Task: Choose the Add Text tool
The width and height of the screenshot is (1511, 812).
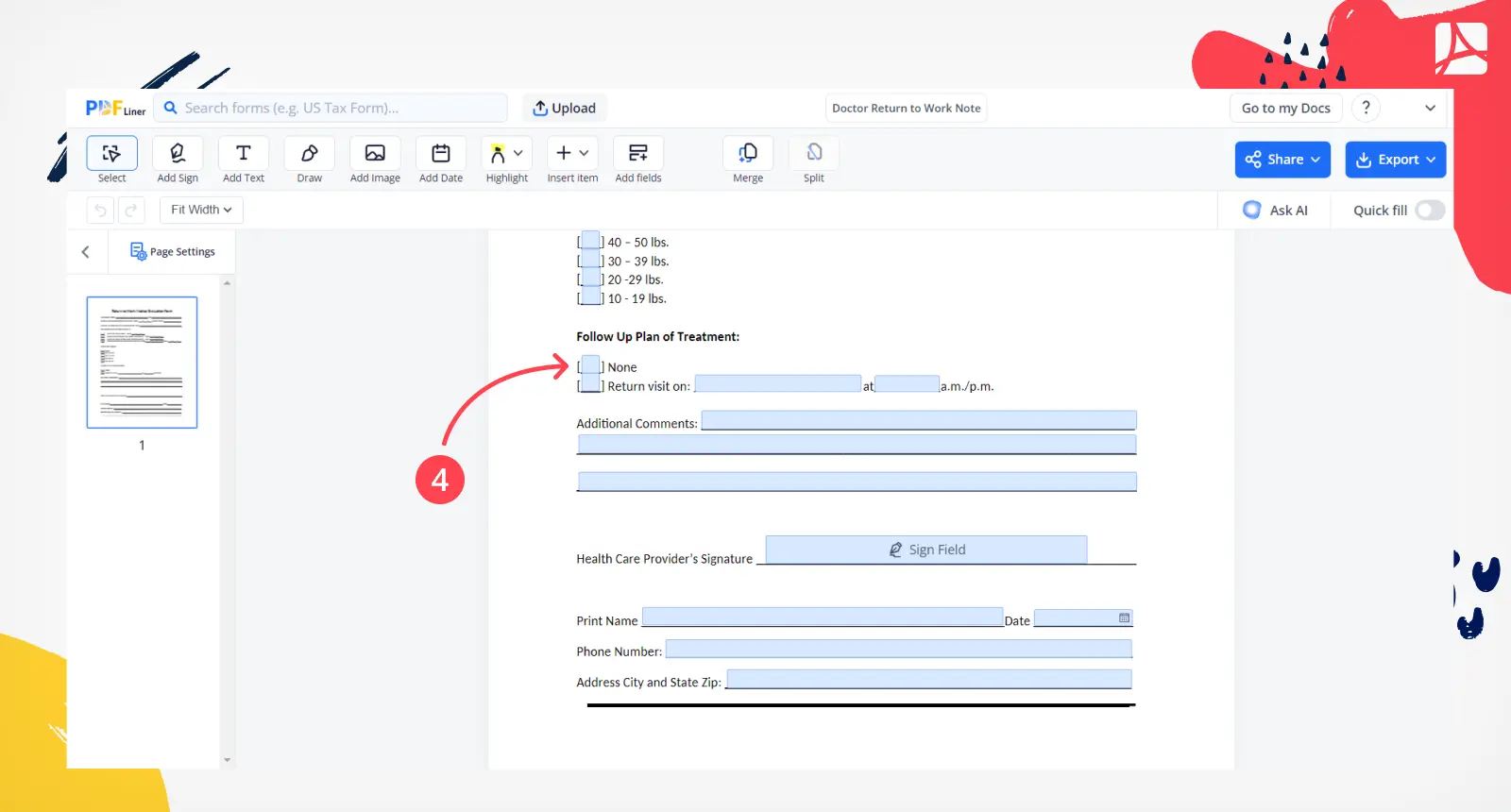Action: click(244, 160)
